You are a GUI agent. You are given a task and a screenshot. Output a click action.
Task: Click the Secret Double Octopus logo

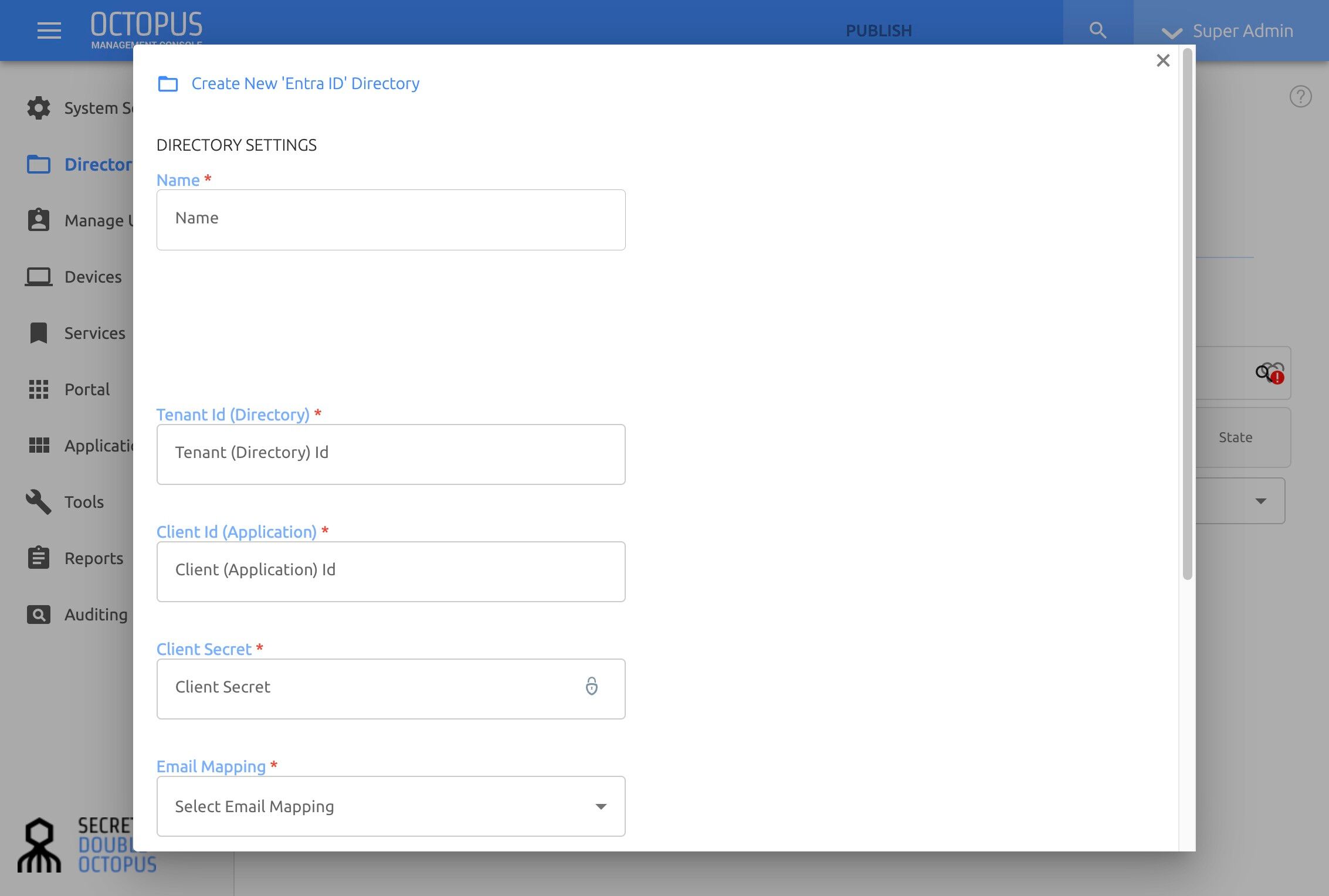tap(88, 845)
